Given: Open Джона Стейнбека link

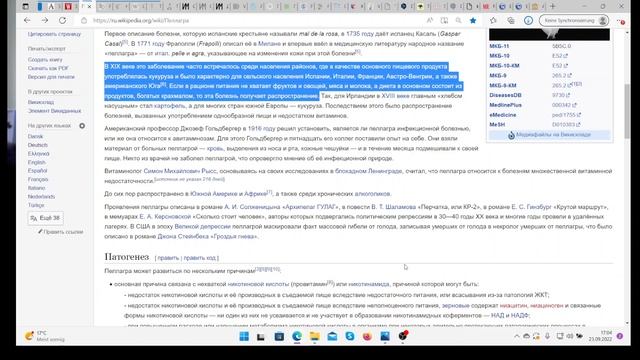Looking at the screenshot, I should click(x=183, y=236).
